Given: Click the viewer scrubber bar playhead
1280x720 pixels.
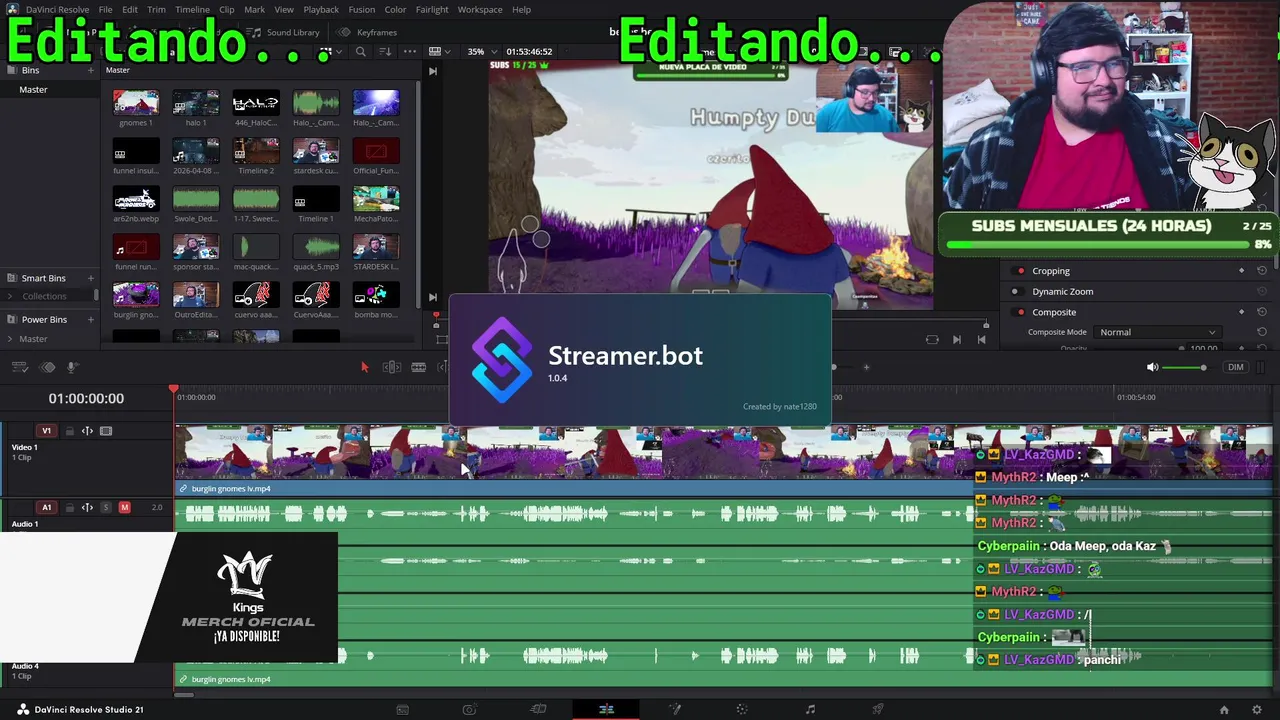Looking at the screenshot, I should pos(436,316).
